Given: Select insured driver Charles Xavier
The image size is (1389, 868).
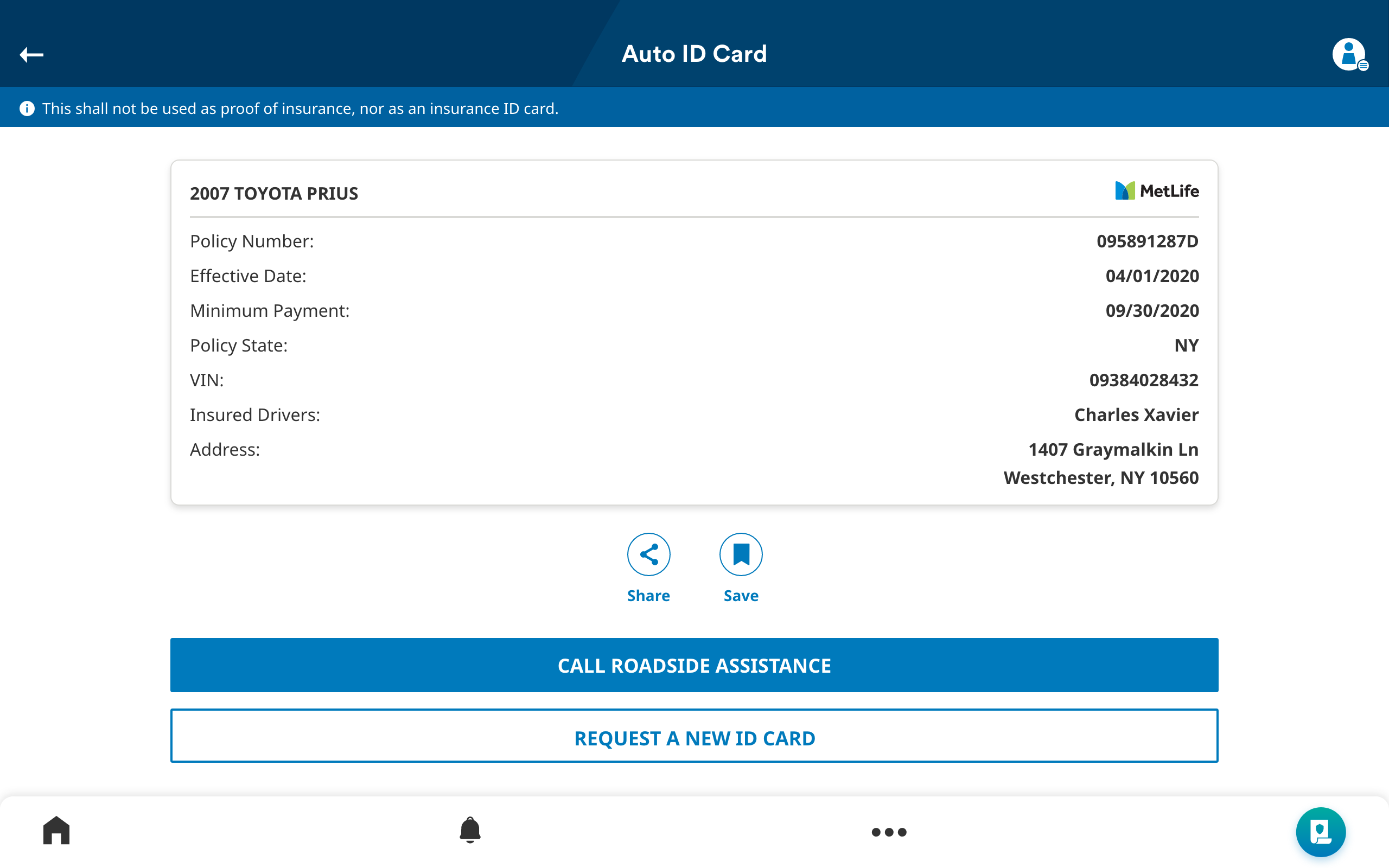Looking at the screenshot, I should pyautogui.click(x=1137, y=415).
